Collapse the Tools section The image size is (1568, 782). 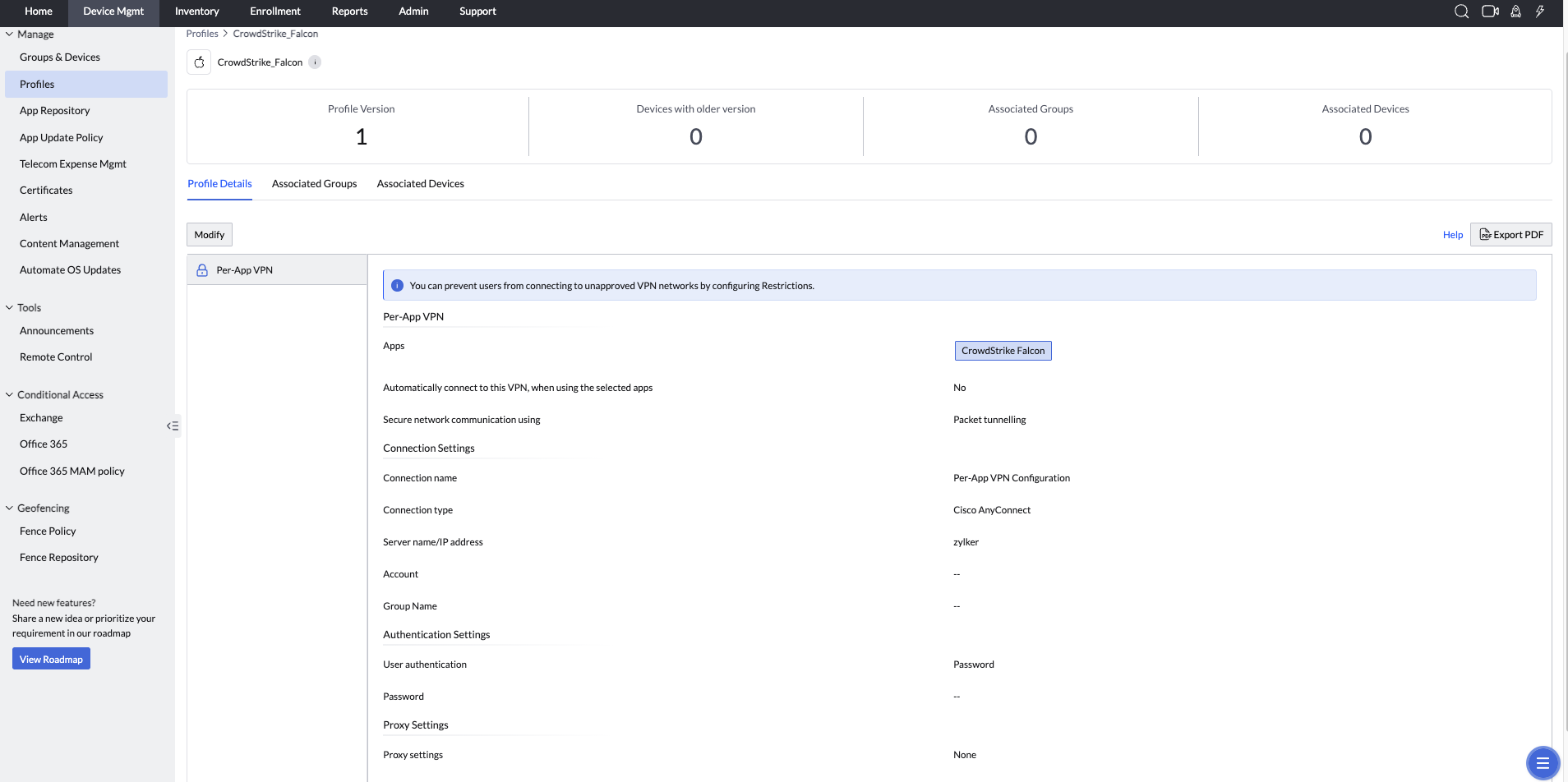click(x=10, y=308)
